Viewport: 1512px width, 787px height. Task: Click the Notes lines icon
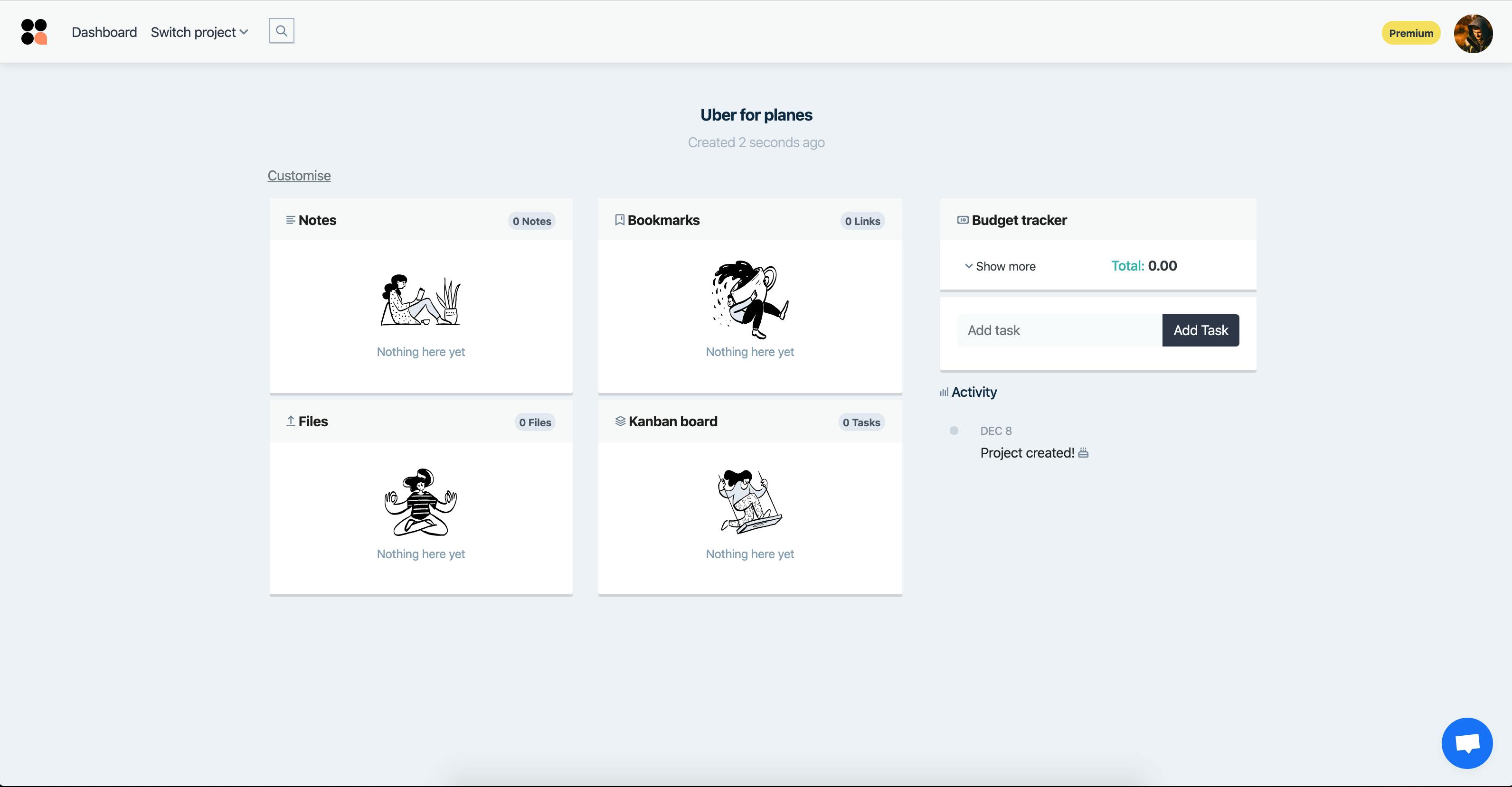[x=290, y=220]
